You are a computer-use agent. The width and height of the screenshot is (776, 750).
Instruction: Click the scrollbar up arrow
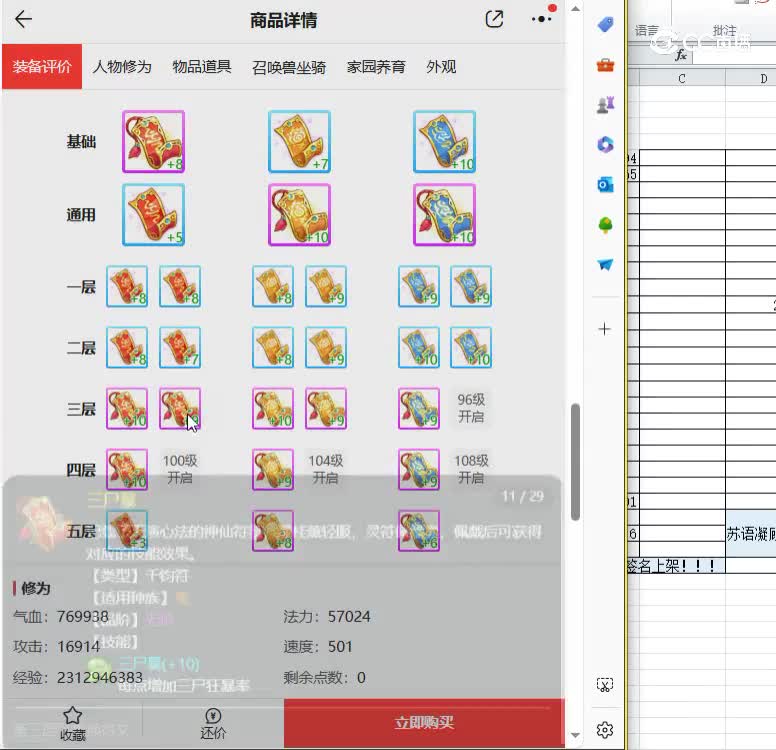tap(575, 8)
